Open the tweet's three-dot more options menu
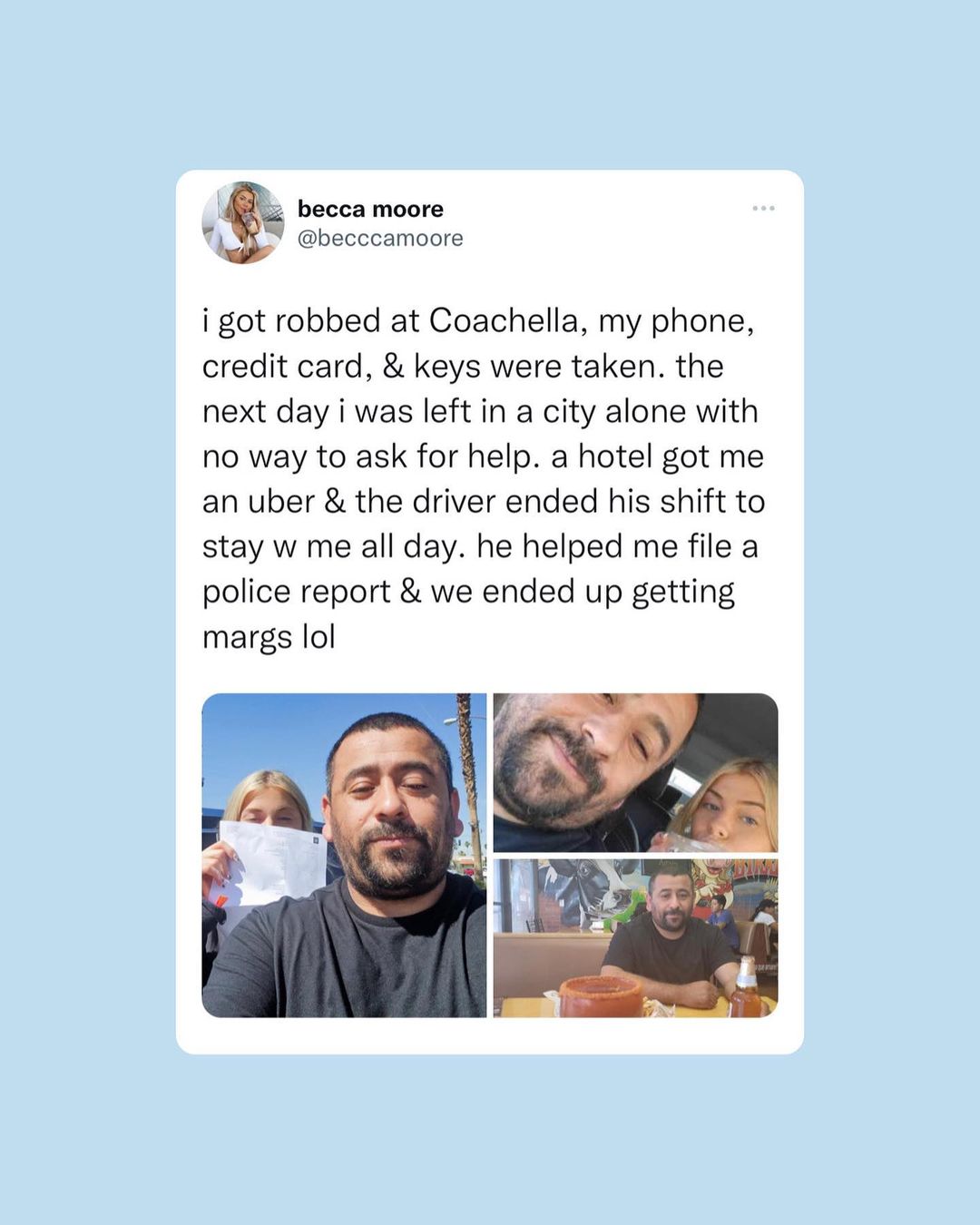Viewport: 980px width, 1225px height. coord(763,209)
